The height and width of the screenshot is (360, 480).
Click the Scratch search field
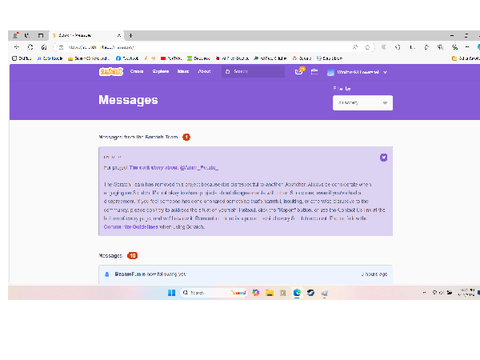click(x=253, y=72)
